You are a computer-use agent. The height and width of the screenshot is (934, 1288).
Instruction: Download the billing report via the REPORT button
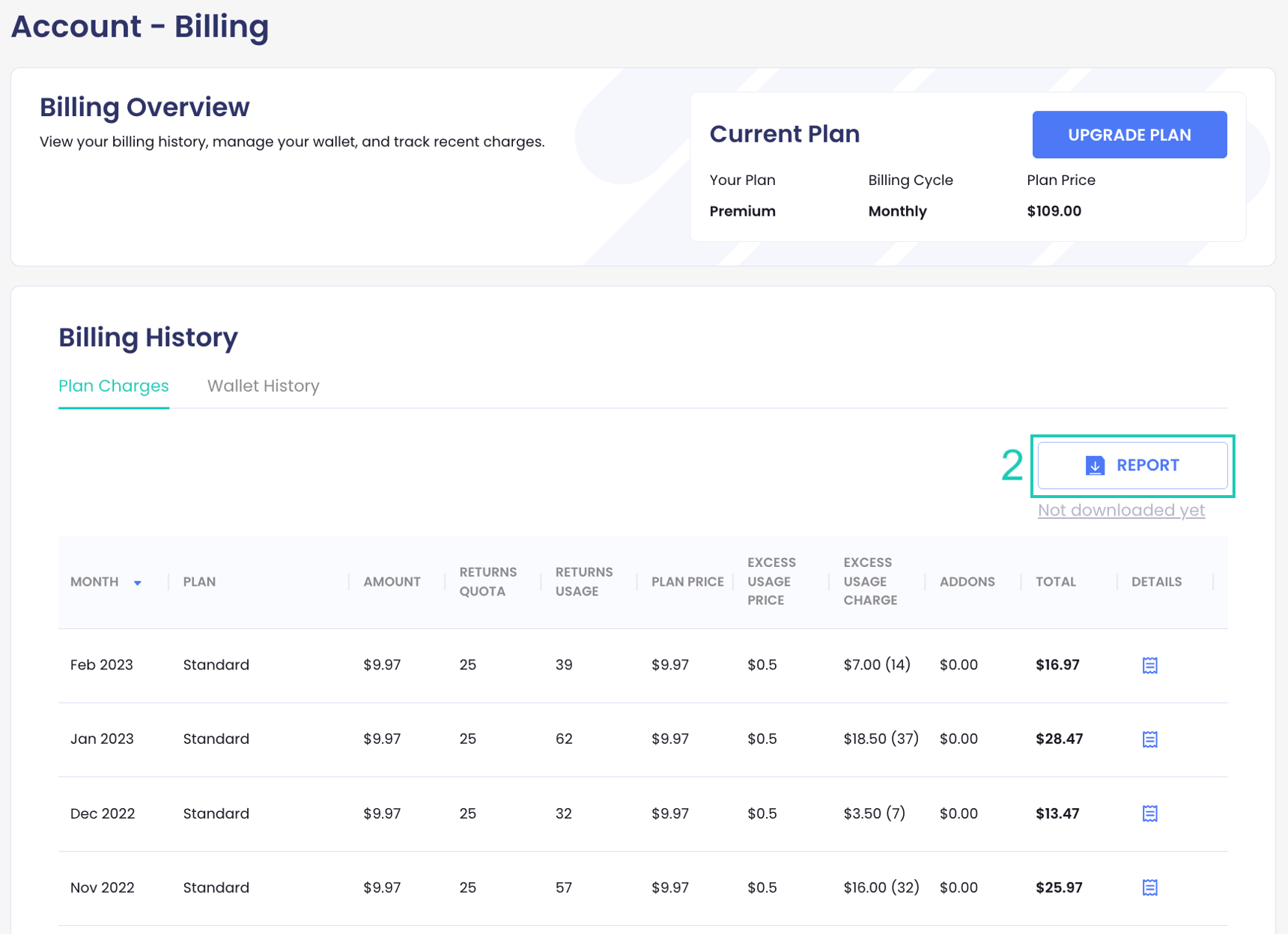(x=1132, y=465)
